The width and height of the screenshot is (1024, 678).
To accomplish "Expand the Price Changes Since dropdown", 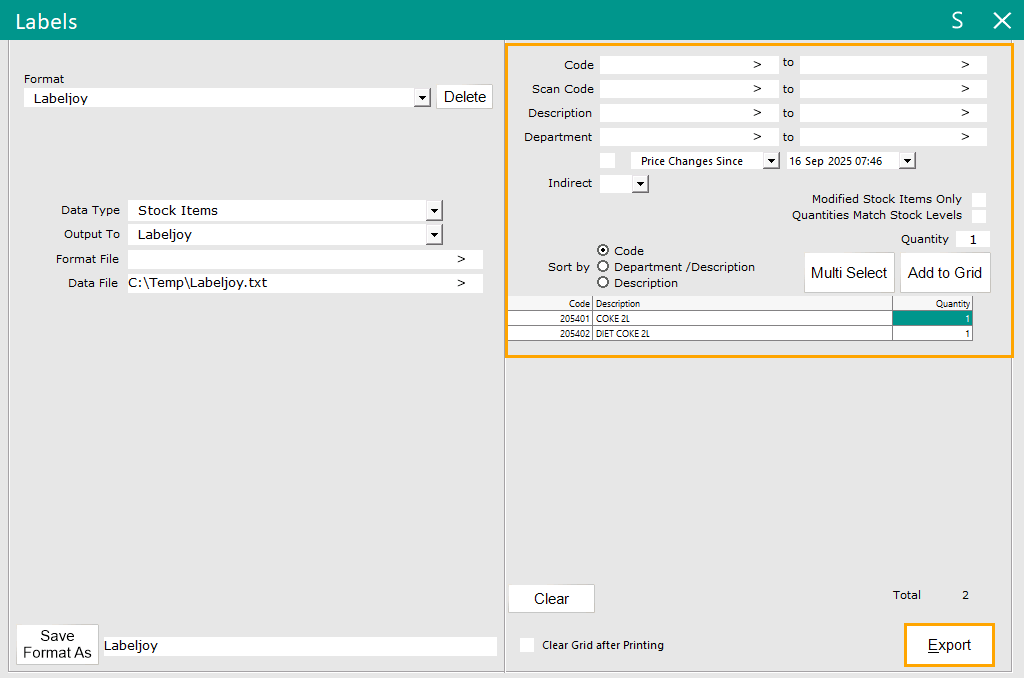I will click(x=770, y=161).
